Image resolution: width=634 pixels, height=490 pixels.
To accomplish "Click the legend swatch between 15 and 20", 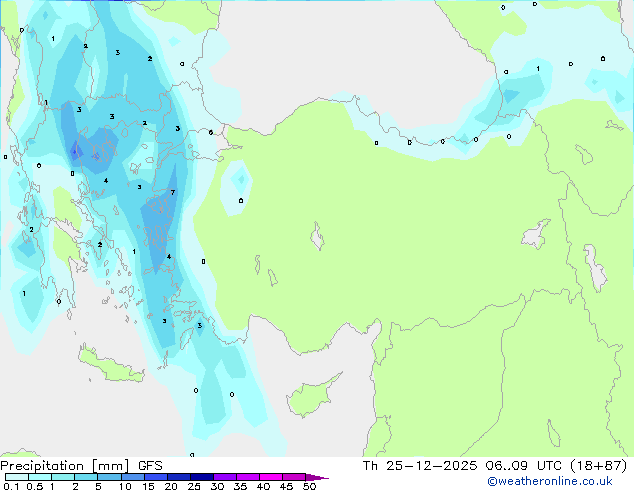I will click(156, 477).
